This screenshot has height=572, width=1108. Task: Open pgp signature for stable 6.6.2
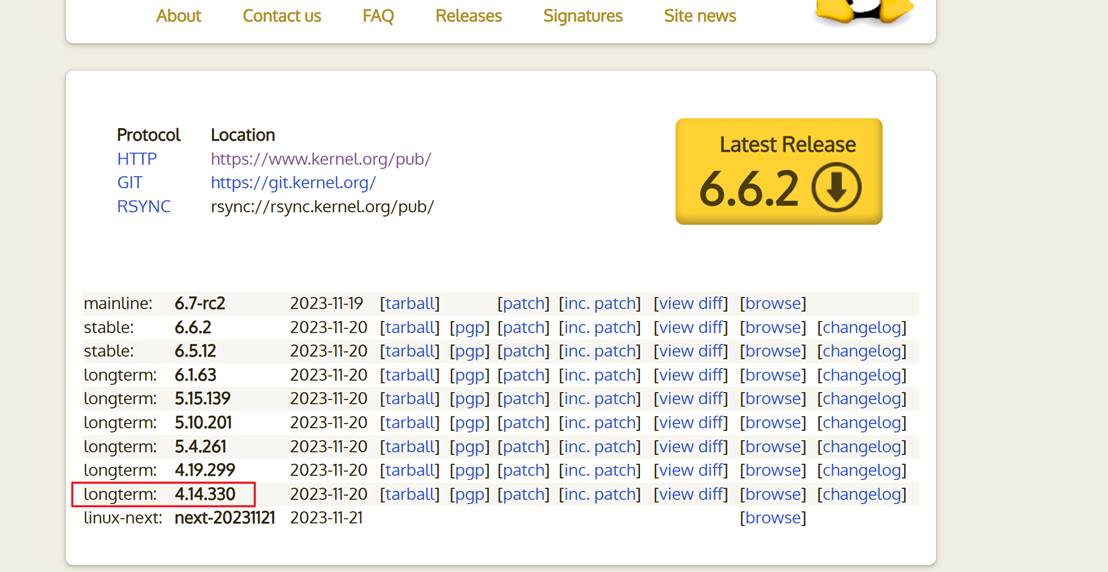pos(469,327)
